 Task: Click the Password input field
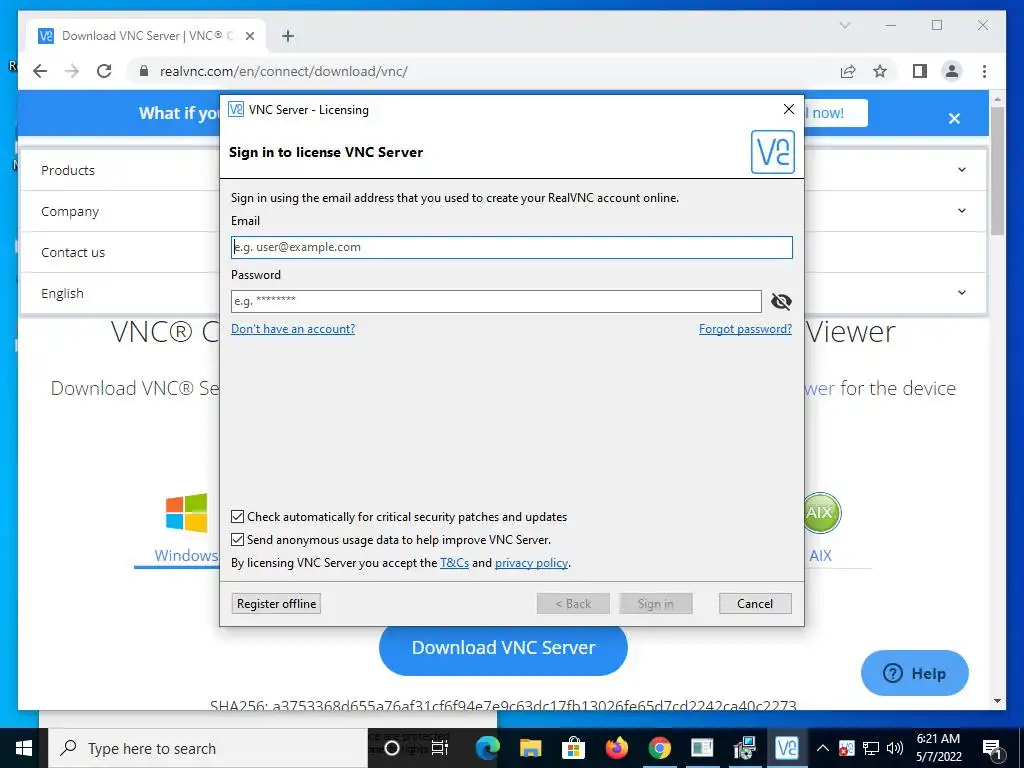[496, 301]
